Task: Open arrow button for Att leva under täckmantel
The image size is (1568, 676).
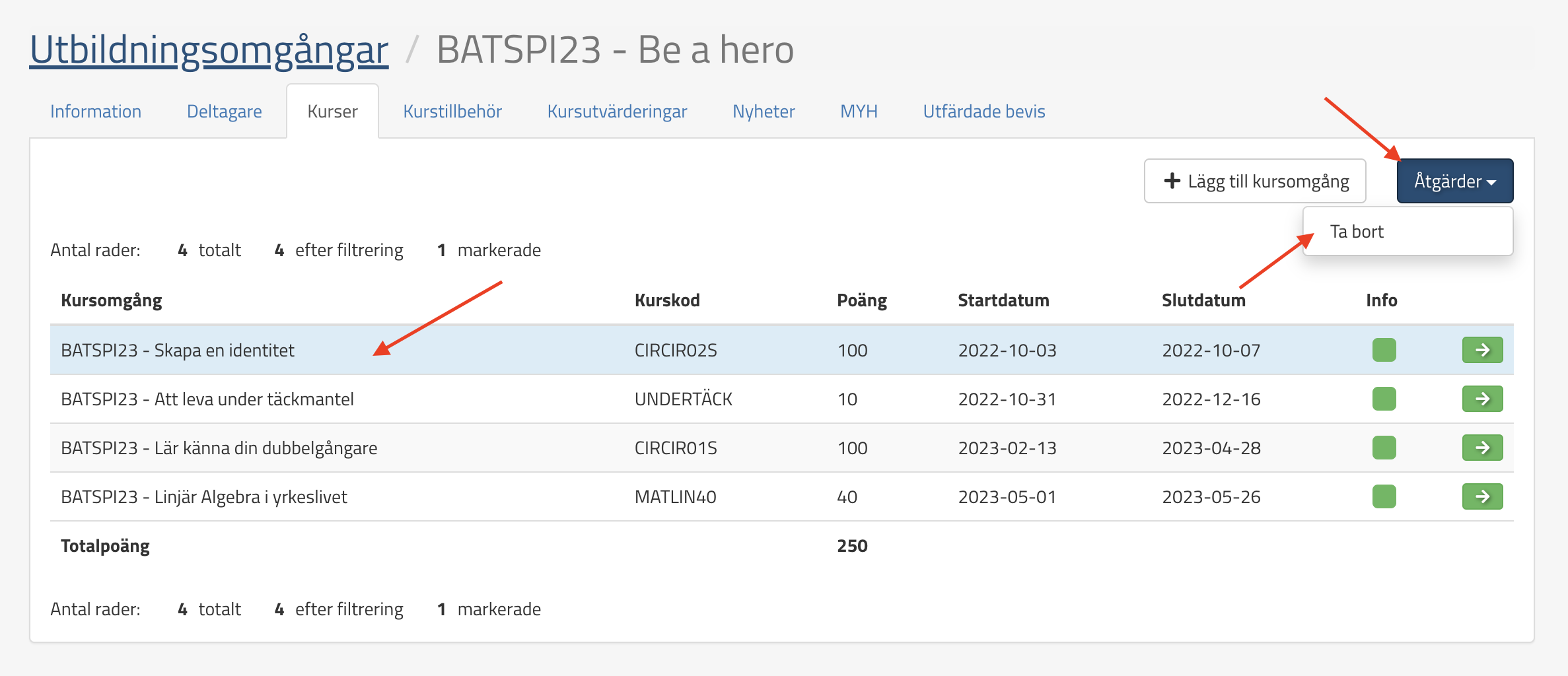Action: click(1481, 399)
